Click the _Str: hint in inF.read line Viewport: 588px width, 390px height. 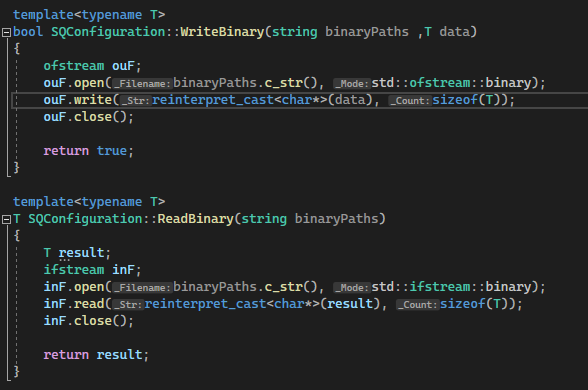tap(128, 304)
